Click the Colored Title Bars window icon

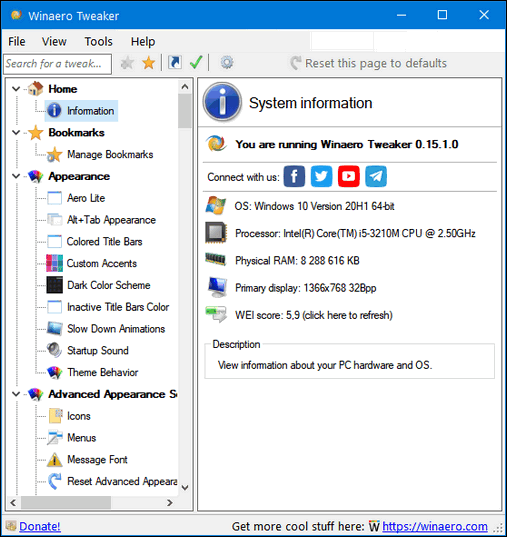click(54, 241)
